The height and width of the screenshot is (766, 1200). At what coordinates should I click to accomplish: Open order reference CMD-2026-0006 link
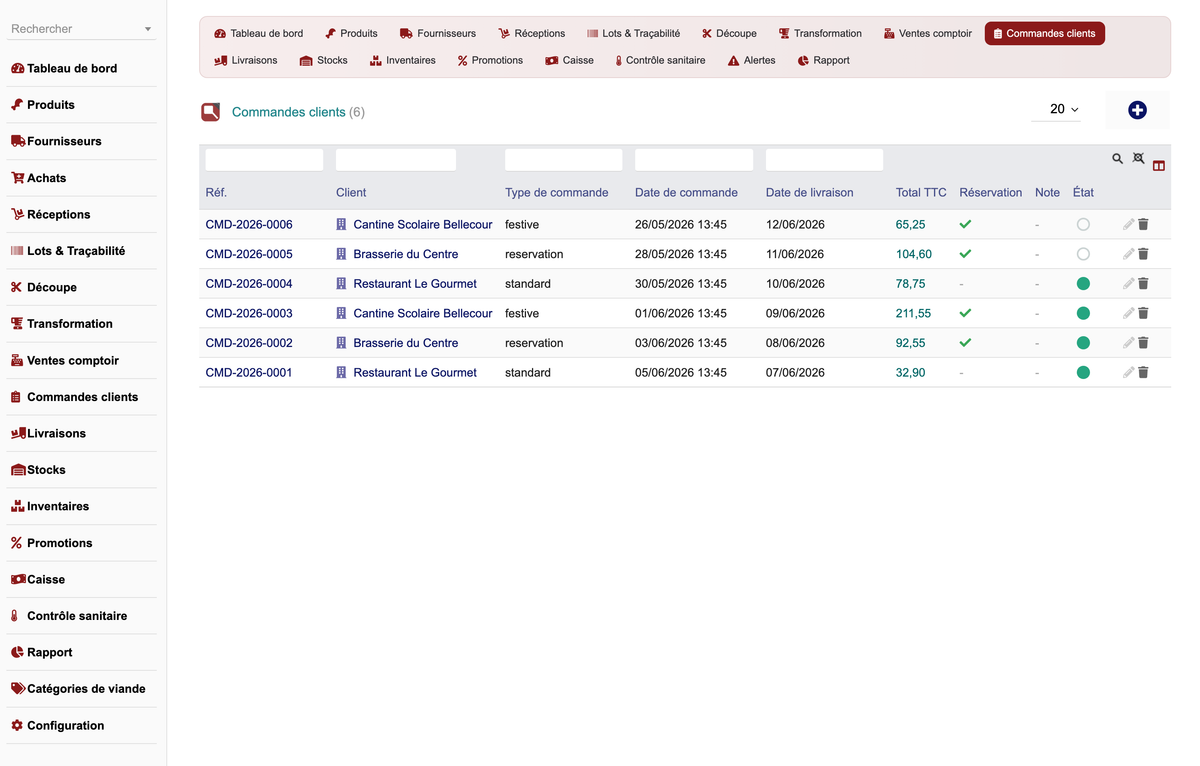[249, 225]
